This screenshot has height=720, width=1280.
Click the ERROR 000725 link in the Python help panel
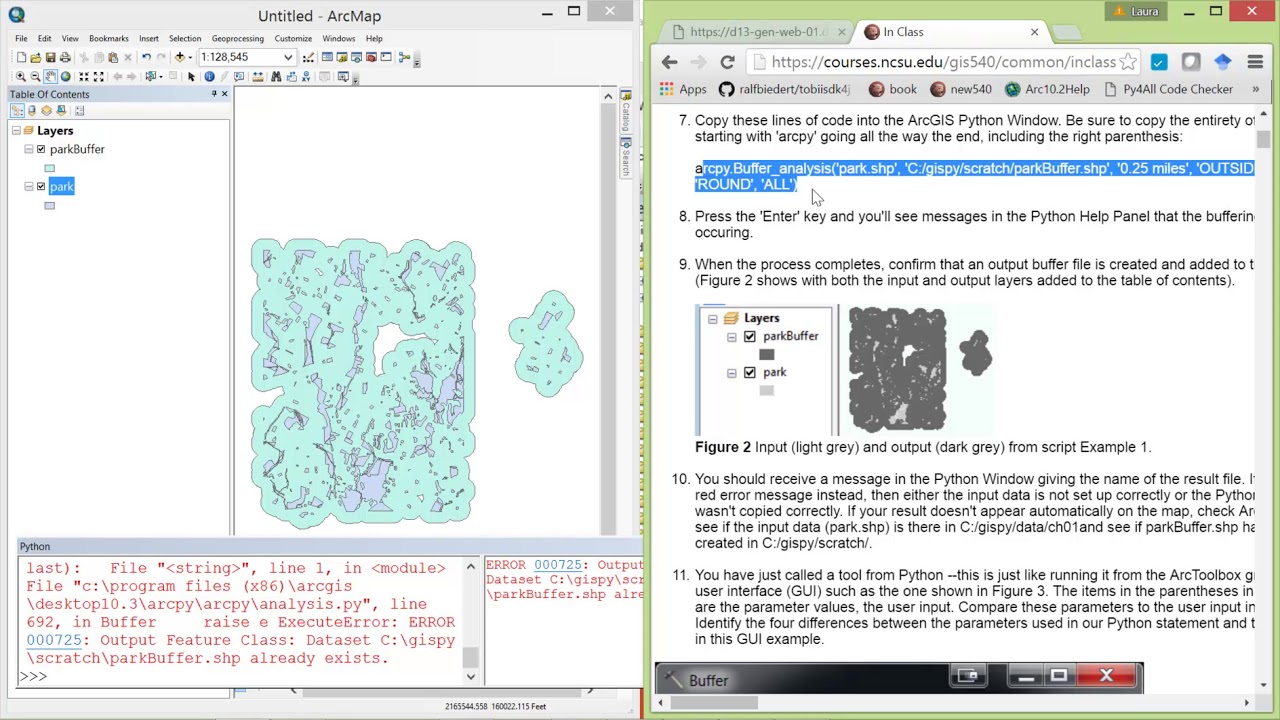[557, 566]
